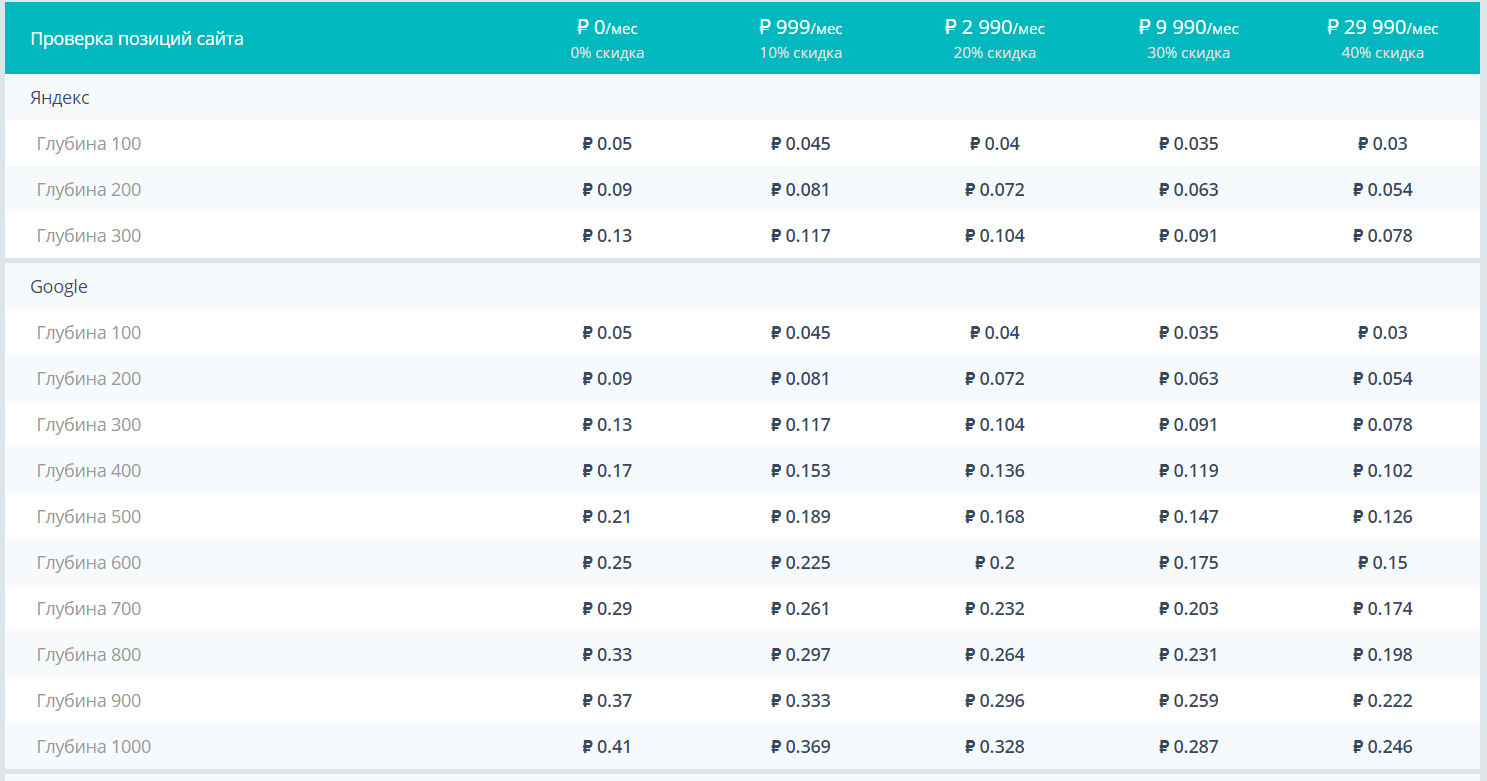Click '₽ 0.081' in Google Глубина 200 row
The height and width of the screenshot is (781, 1487).
801,379
